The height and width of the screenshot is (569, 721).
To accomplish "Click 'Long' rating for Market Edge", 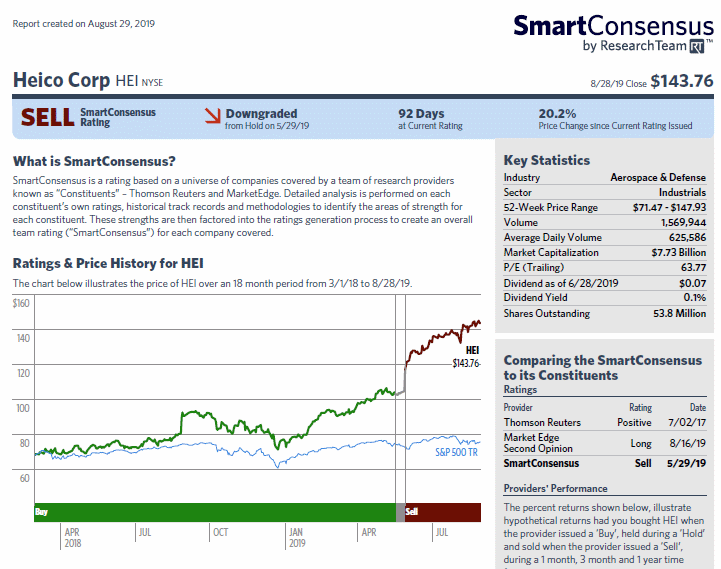I will pos(641,443).
